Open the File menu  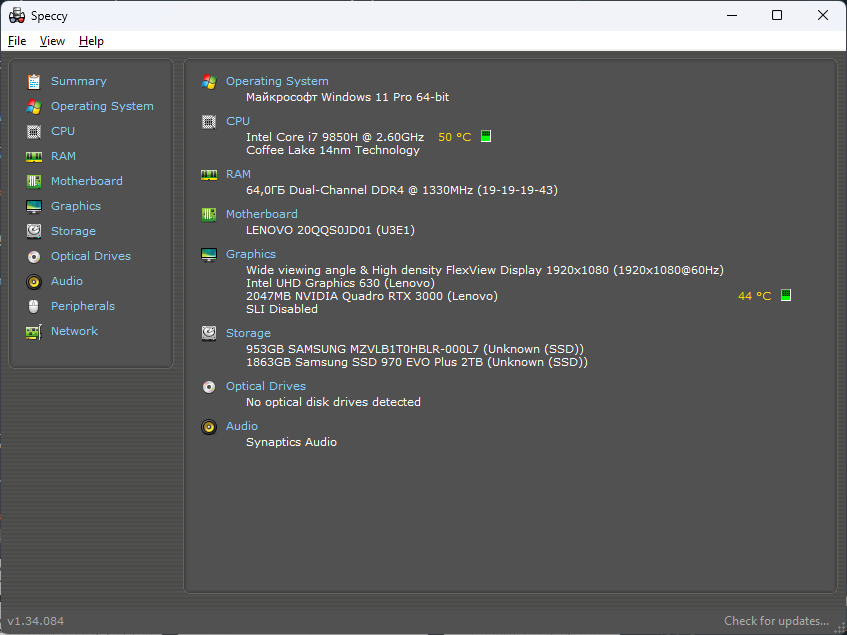click(17, 41)
